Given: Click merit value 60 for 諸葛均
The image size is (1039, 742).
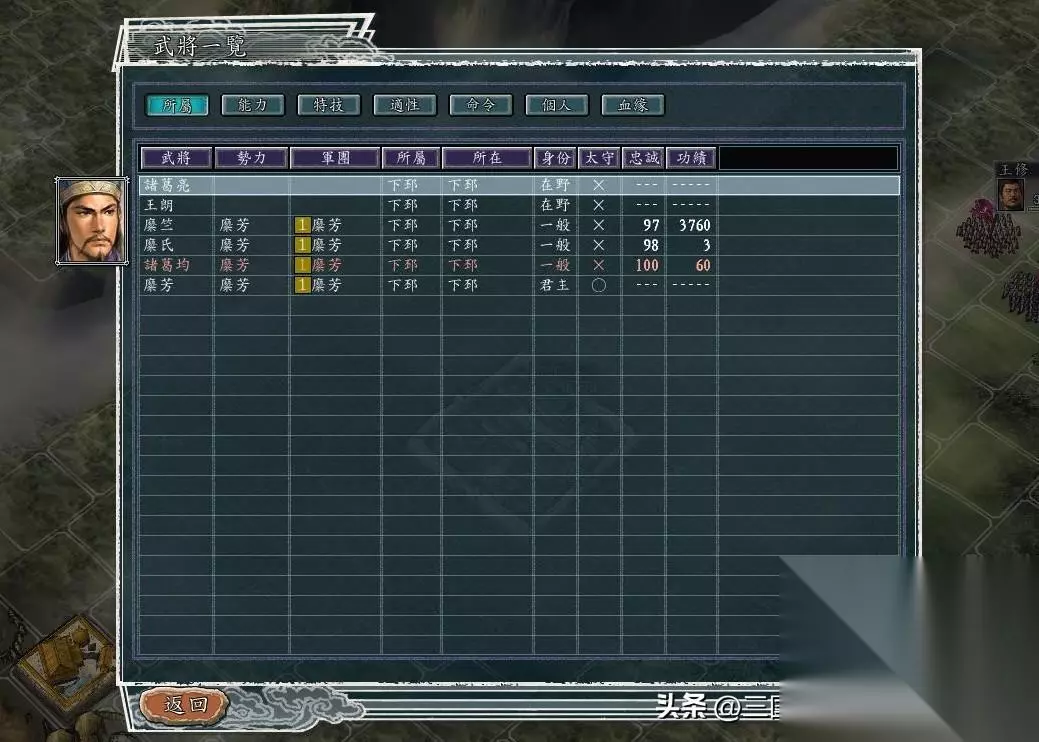Looking at the screenshot, I should tap(703, 265).
